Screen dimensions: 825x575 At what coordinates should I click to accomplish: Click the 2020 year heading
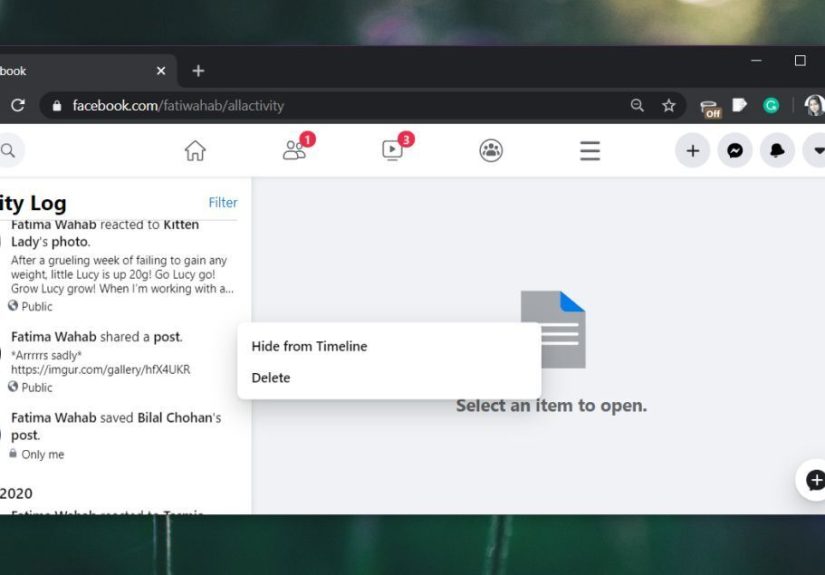click(x=16, y=493)
